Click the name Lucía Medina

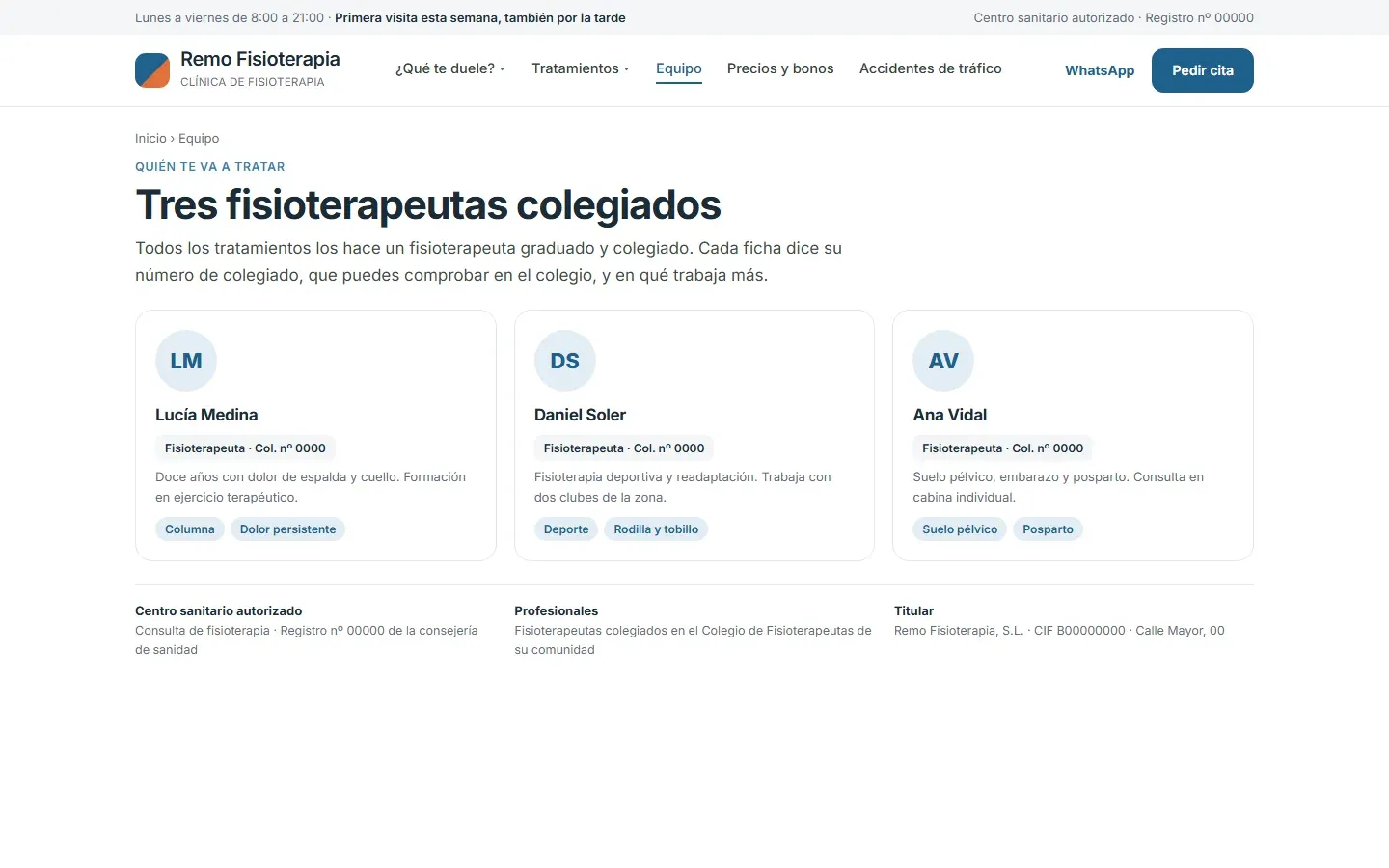coord(206,415)
